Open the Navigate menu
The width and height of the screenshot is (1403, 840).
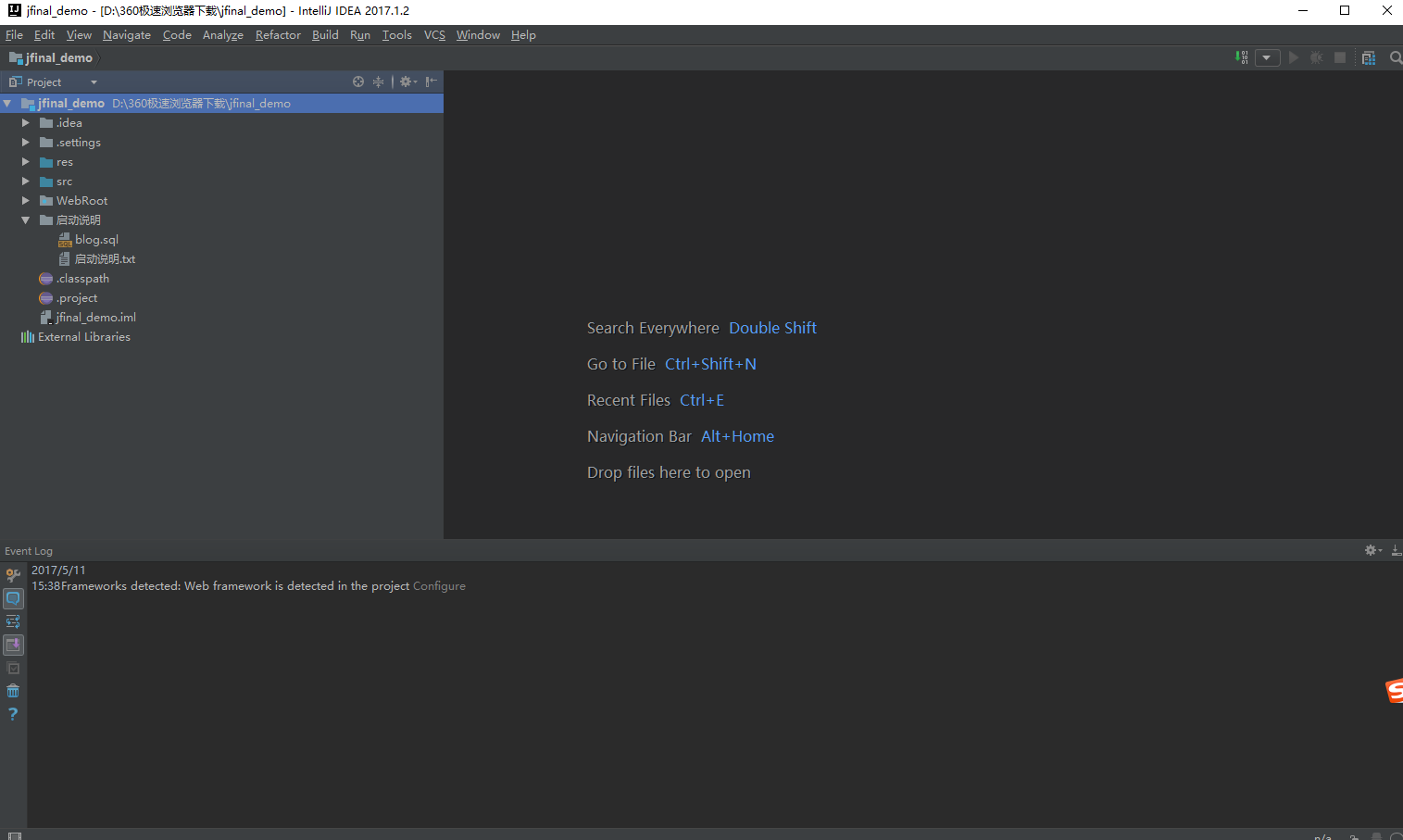tap(127, 35)
